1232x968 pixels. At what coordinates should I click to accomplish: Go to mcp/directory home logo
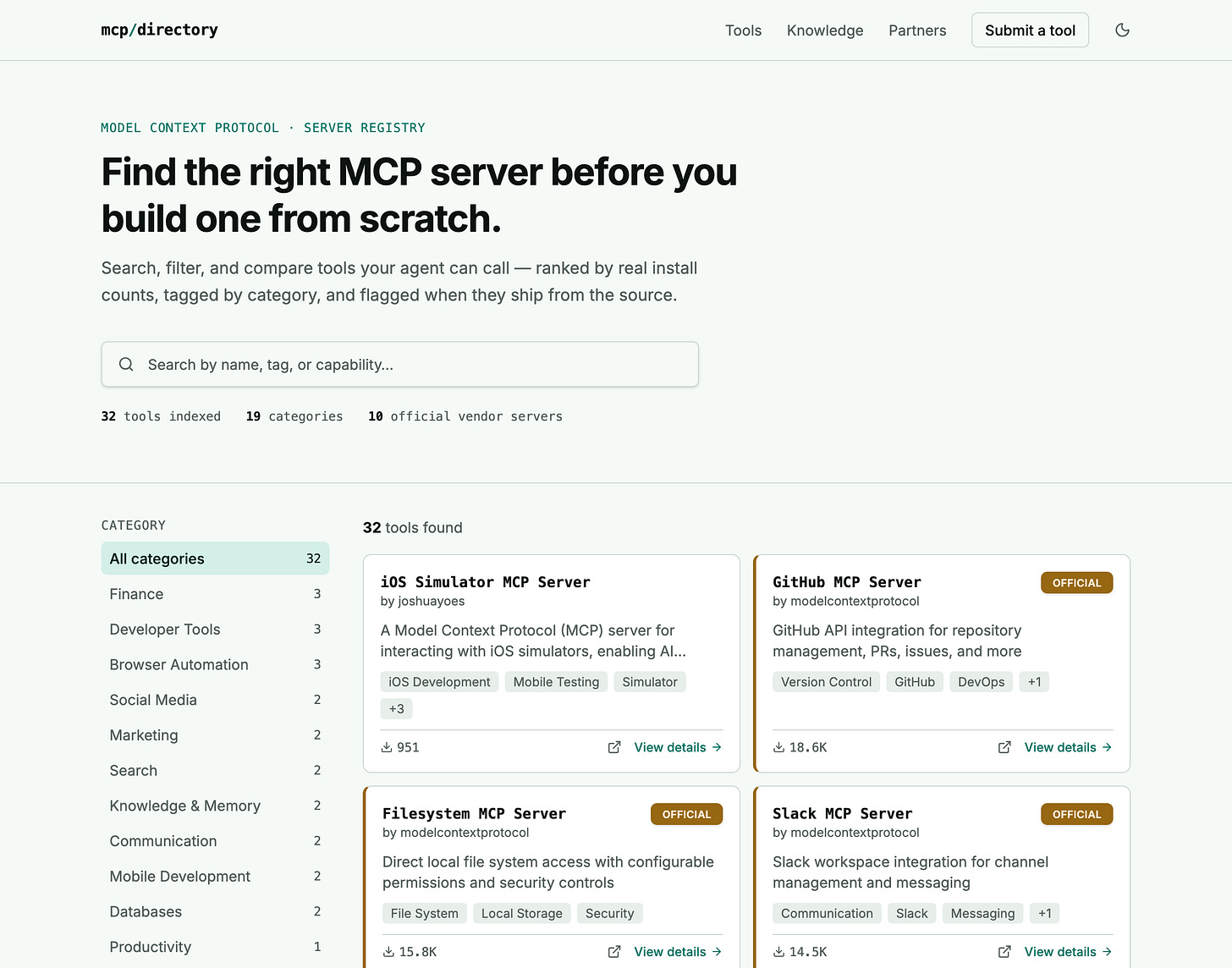[159, 30]
